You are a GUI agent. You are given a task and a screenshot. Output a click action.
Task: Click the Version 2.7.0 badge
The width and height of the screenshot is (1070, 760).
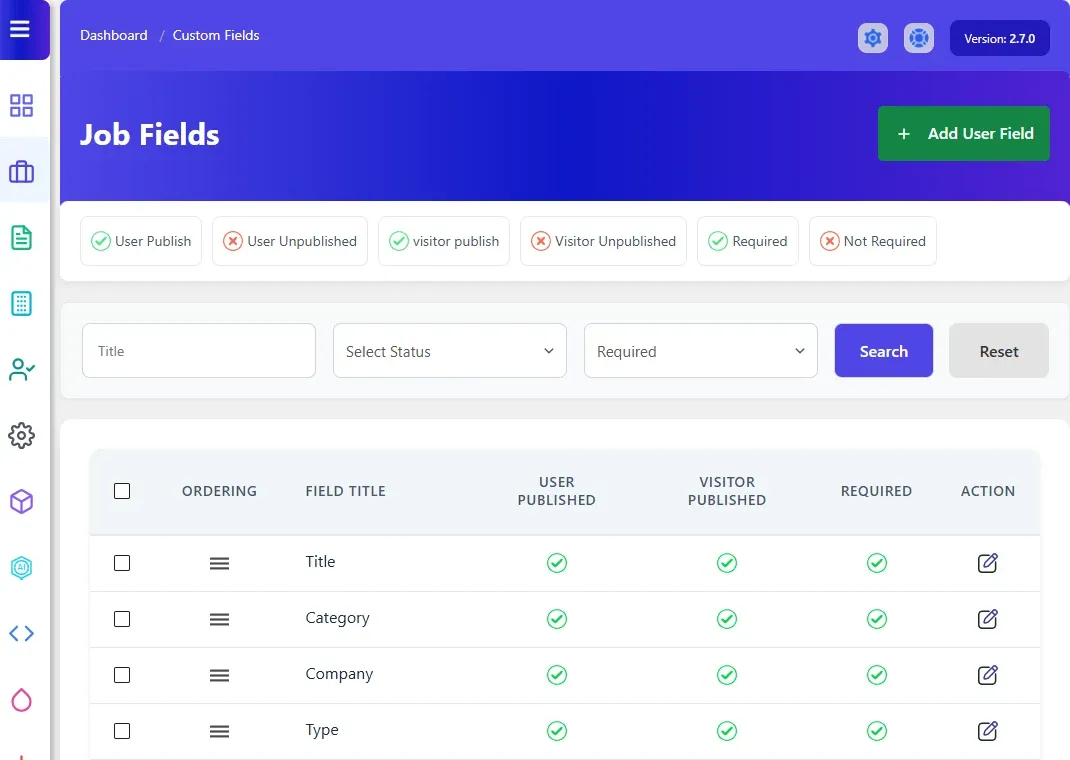pyautogui.click(x=1000, y=38)
